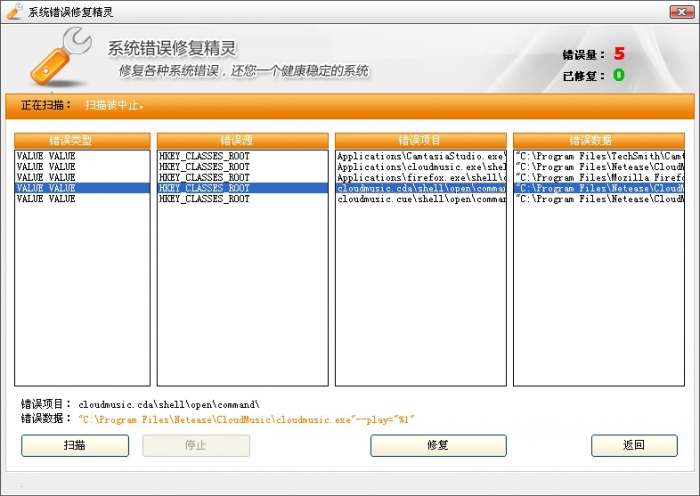Select the TechSmith path in error data

click(x=599, y=156)
